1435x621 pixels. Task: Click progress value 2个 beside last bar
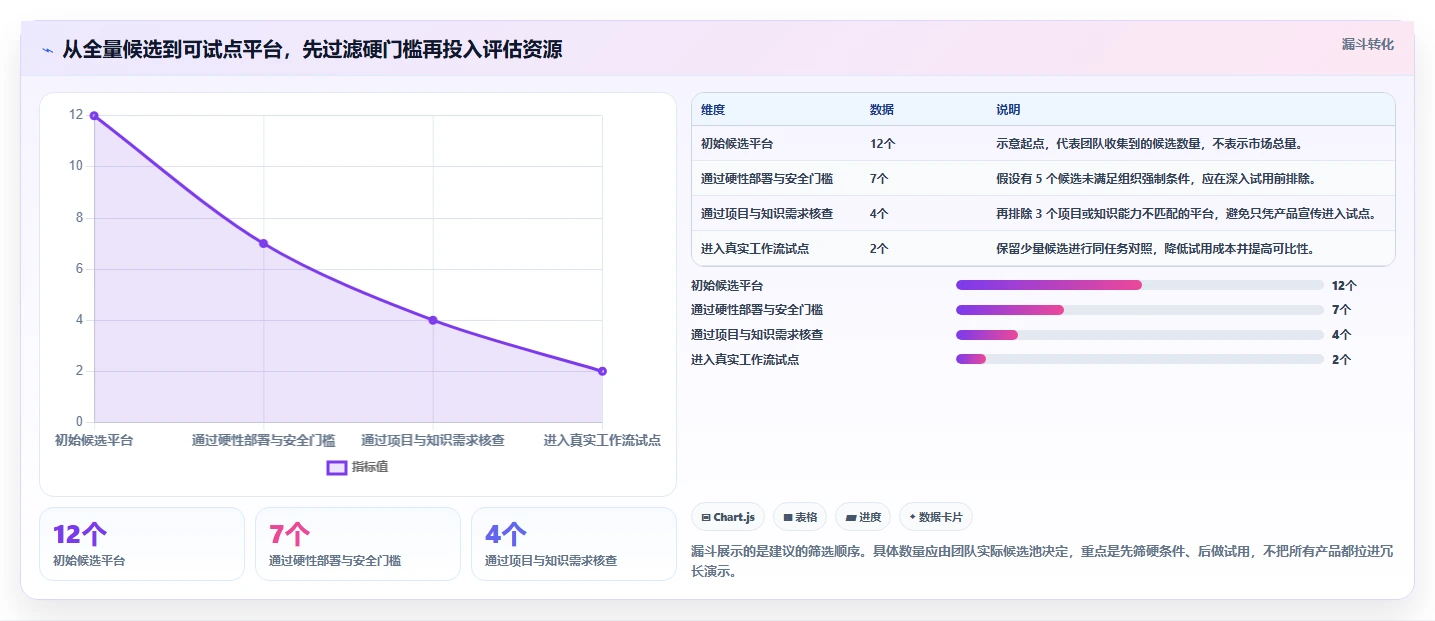pyautogui.click(x=1341, y=359)
